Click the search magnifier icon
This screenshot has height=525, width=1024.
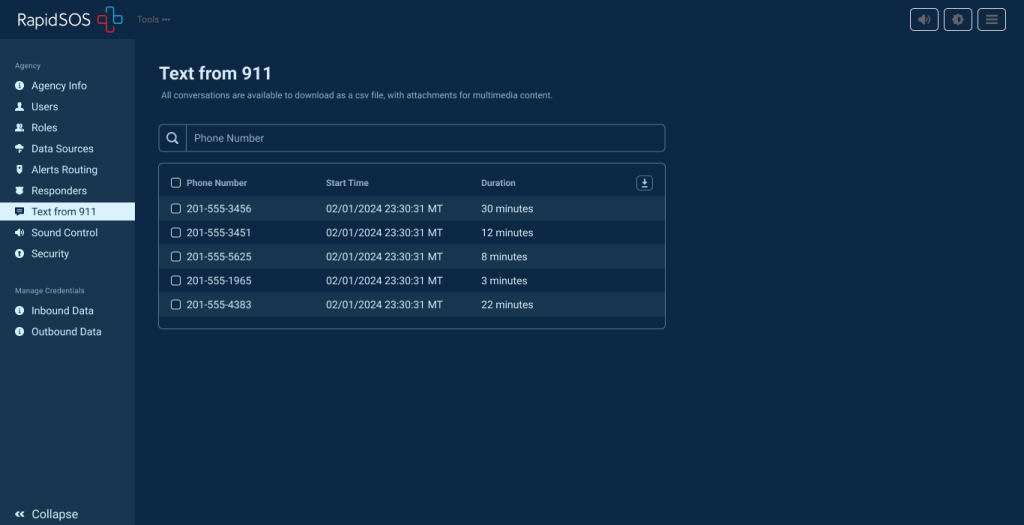(173, 138)
